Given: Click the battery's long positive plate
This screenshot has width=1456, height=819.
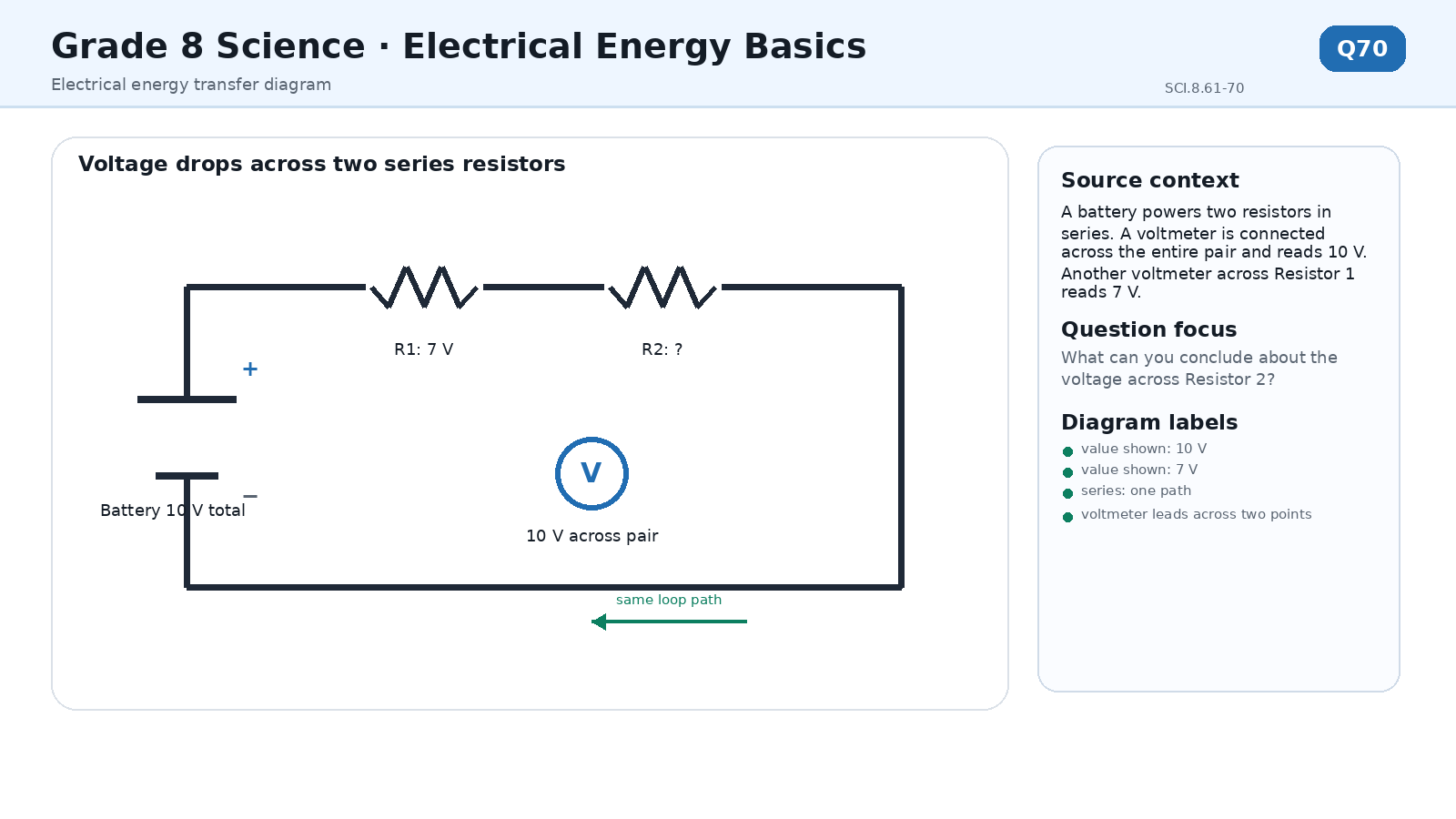Looking at the screenshot, I should tap(187, 399).
